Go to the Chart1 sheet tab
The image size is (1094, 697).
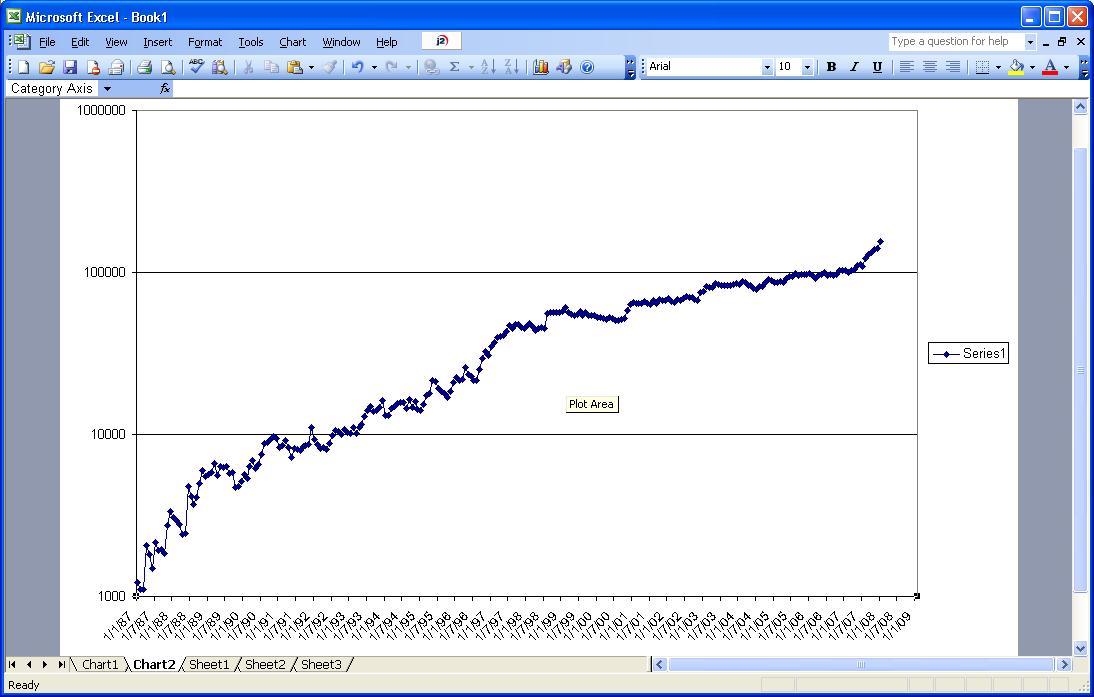(100, 664)
